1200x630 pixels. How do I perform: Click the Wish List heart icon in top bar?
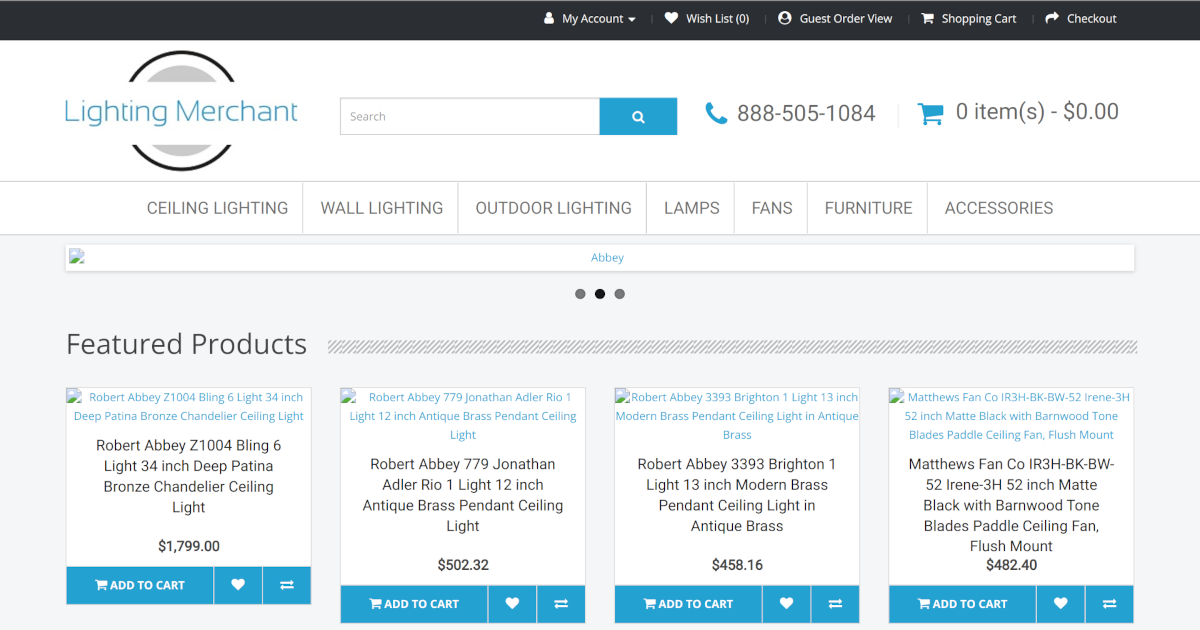coord(671,18)
